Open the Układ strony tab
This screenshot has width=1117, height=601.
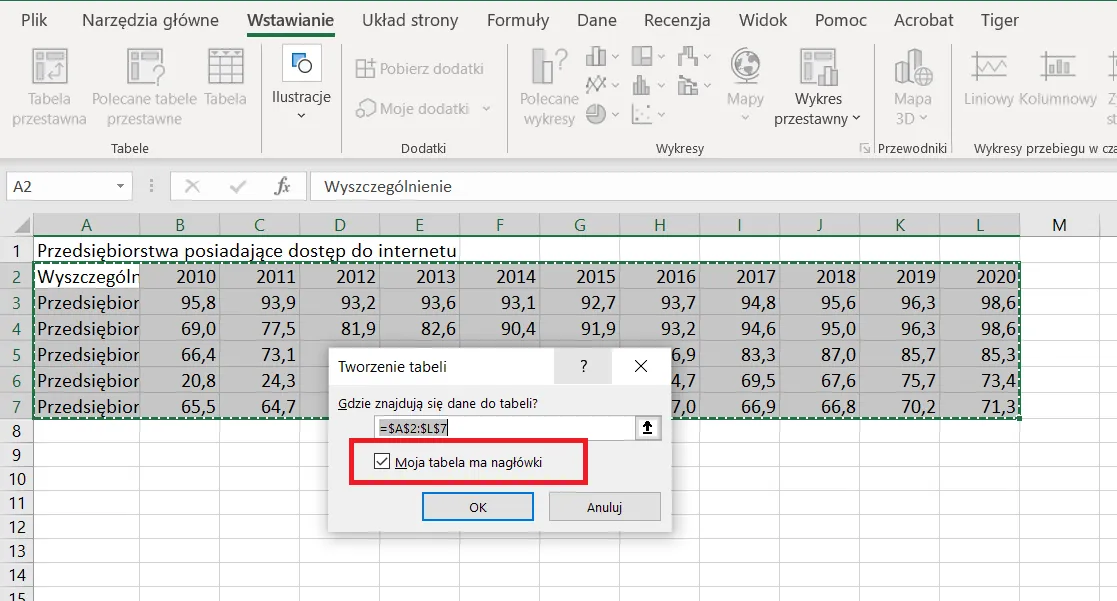click(410, 20)
